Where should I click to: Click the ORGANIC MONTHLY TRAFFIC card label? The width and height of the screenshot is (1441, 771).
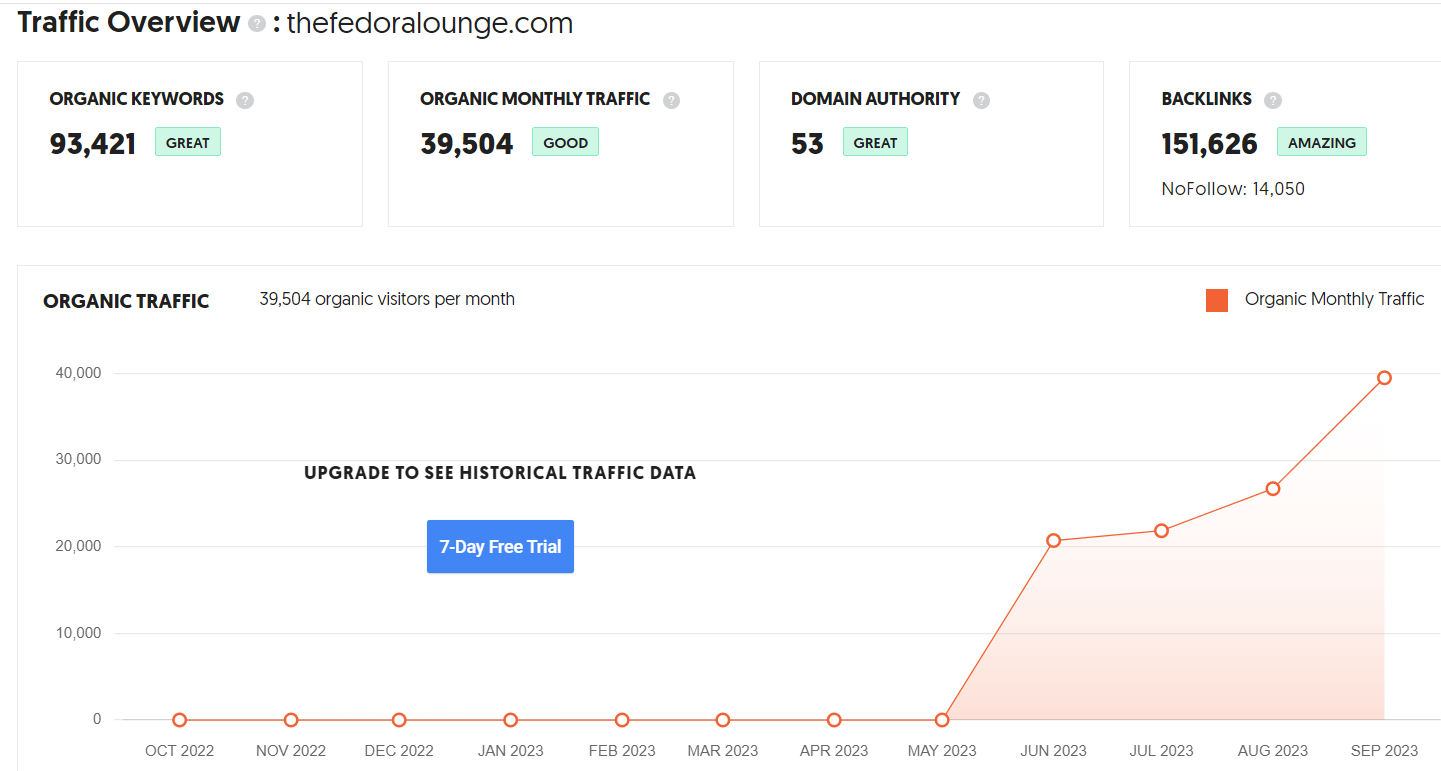coord(535,99)
